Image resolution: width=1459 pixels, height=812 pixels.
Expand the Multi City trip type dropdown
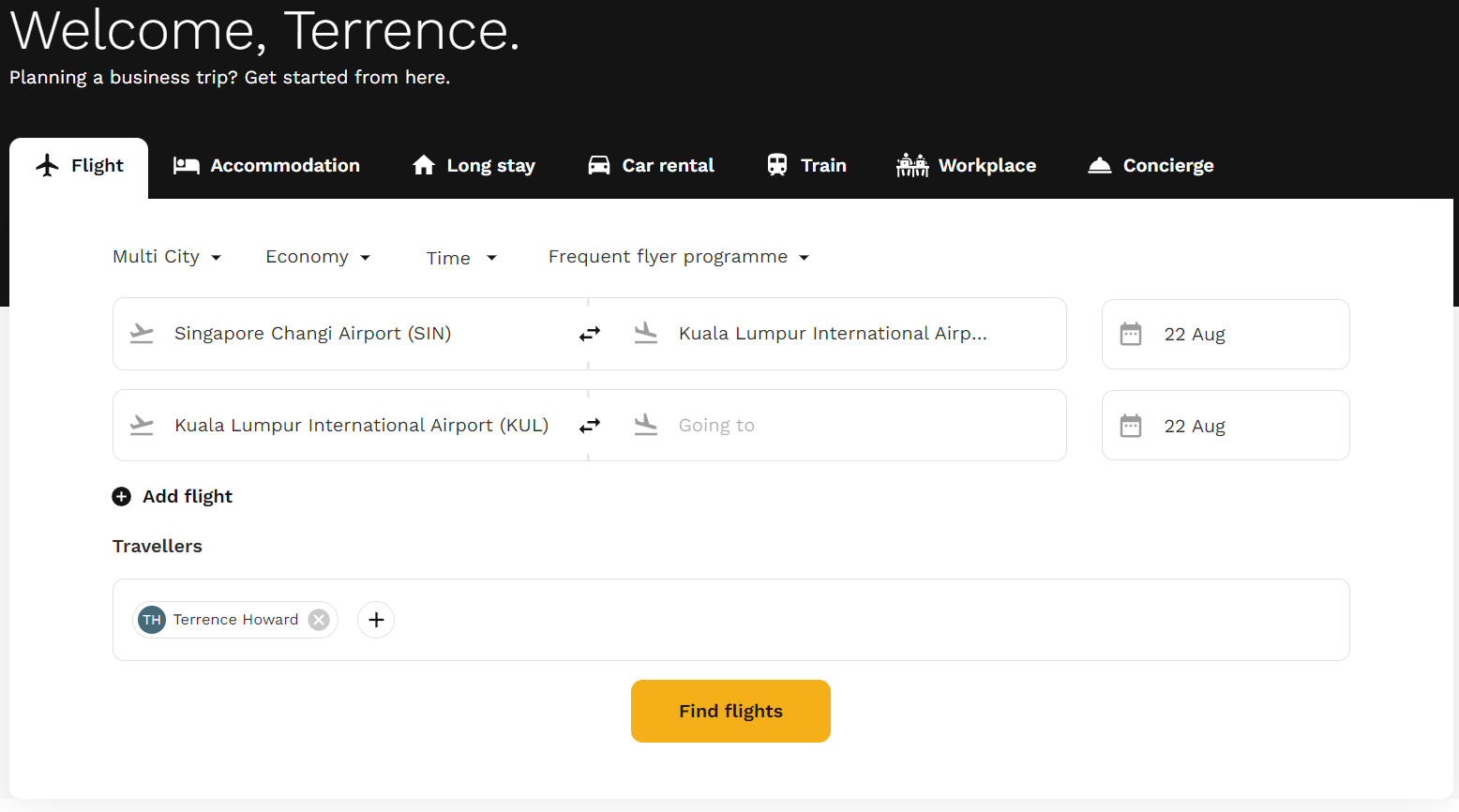pyautogui.click(x=167, y=257)
